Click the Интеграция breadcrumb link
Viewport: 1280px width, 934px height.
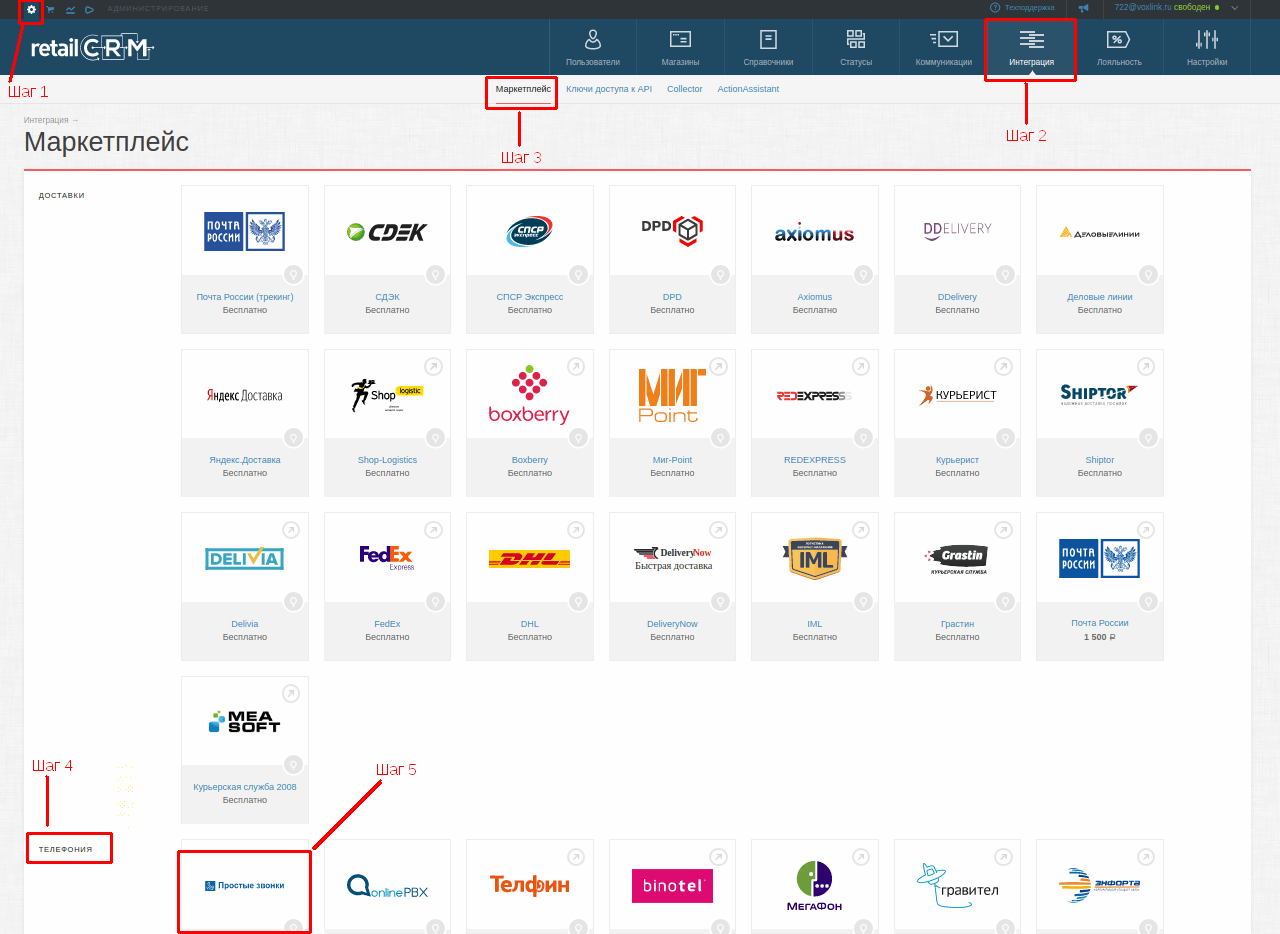[x=47, y=120]
